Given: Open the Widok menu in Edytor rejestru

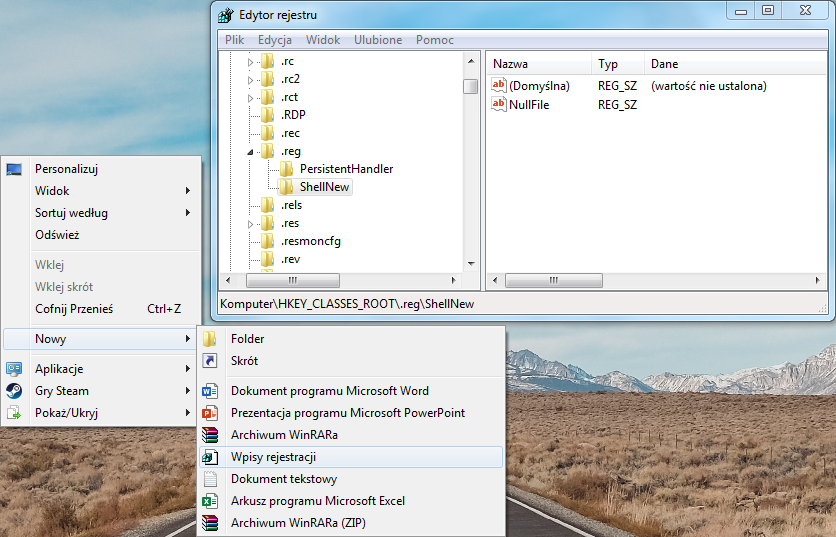Looking at the screenshot, I should coord(323,40).
